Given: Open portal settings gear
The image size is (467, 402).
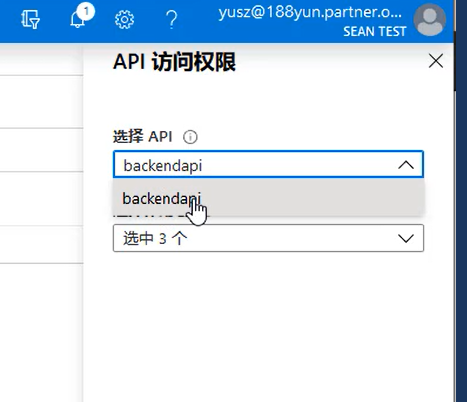Looking at the screenshot, I should (124, 20).
